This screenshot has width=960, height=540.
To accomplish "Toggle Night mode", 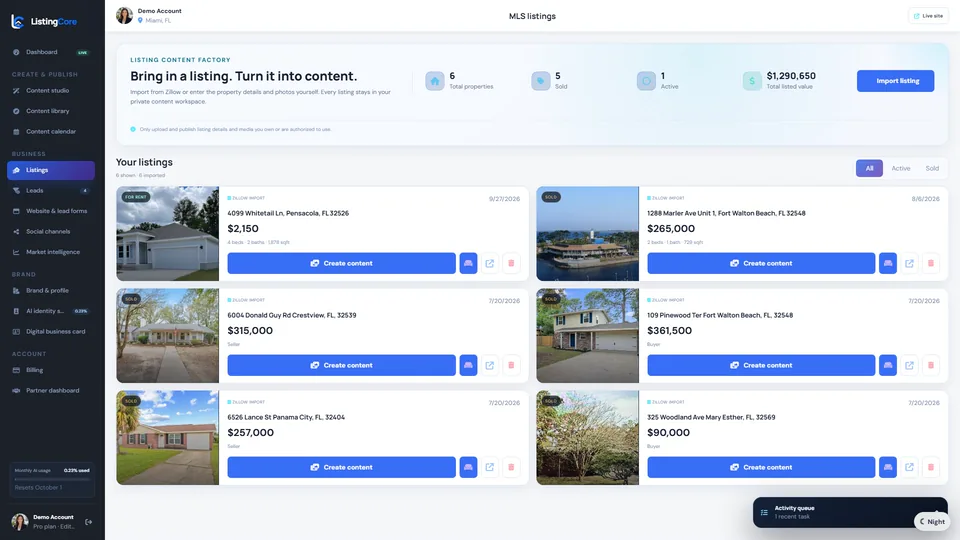I will click(x=932, y=522).
